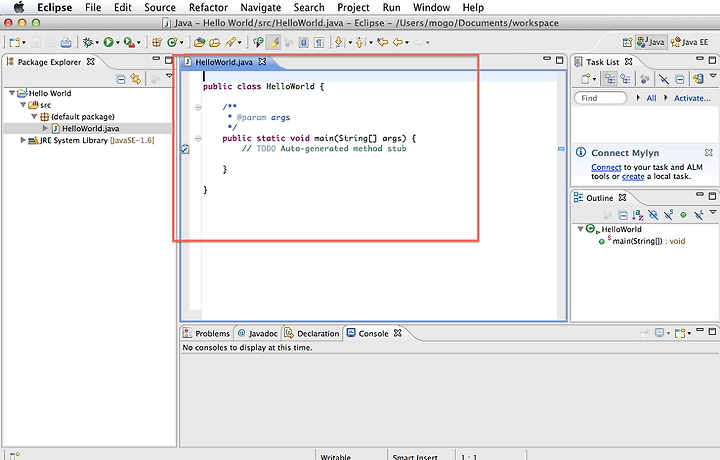
Task: Open the New wizard dropdown arrow
Action: (x=24, y=43)
